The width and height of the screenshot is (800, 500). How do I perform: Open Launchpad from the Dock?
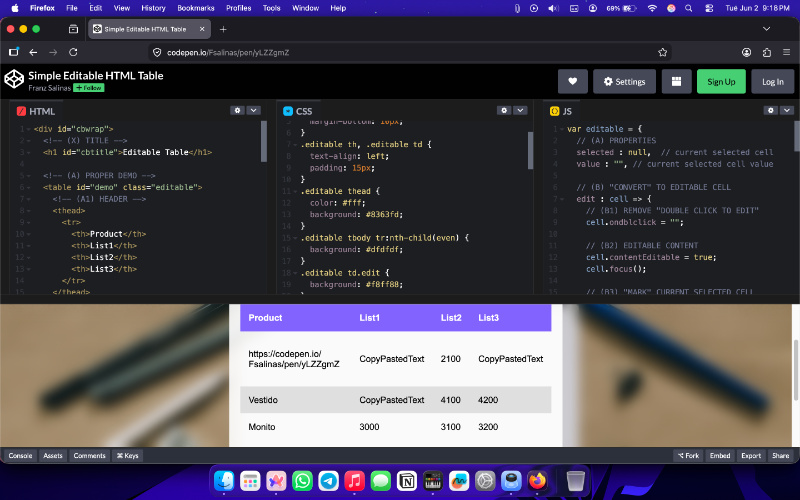(250, 480)
